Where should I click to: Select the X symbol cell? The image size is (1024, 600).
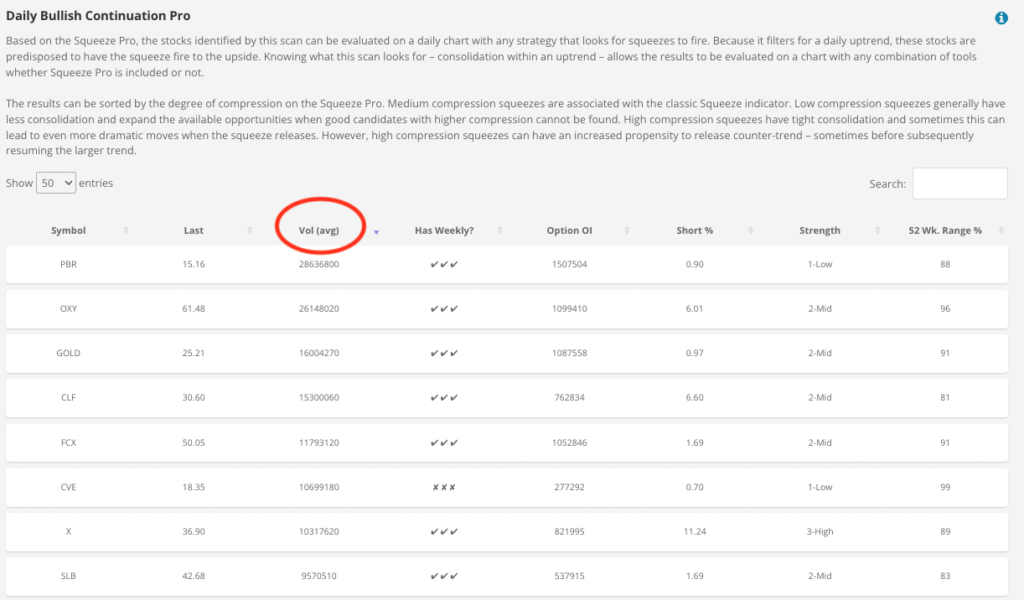pos(69,531)
